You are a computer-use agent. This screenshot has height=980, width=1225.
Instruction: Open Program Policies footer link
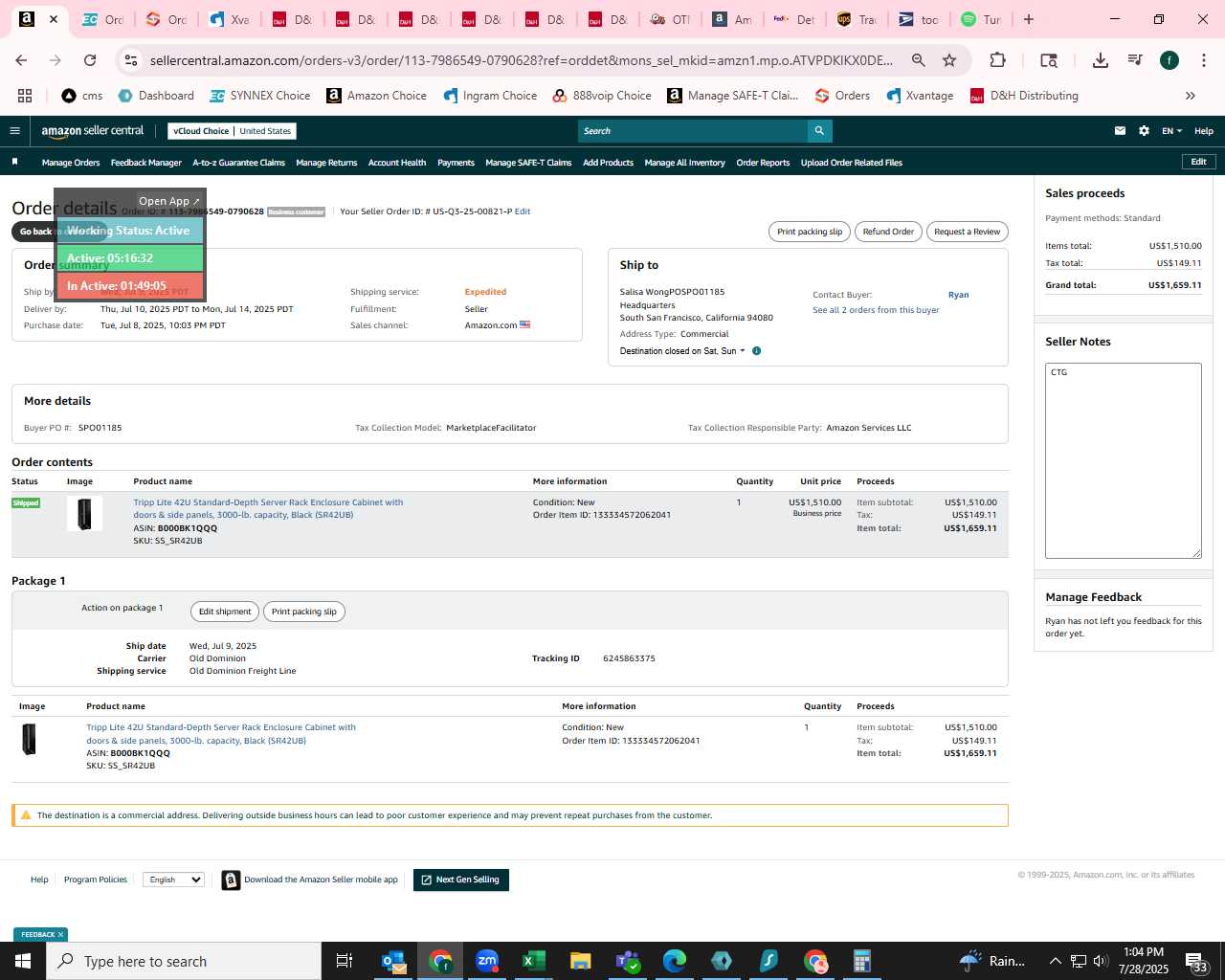coord(96,880)
